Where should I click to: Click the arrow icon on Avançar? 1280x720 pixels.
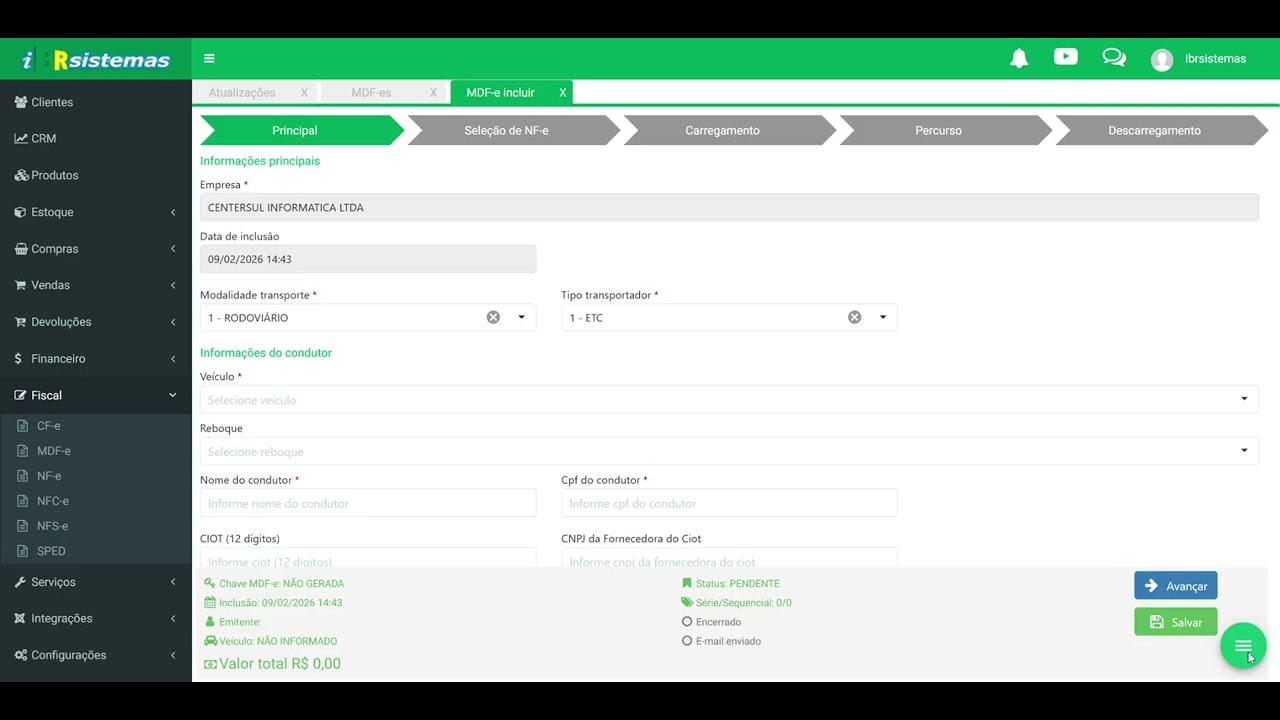(1151, 586)
